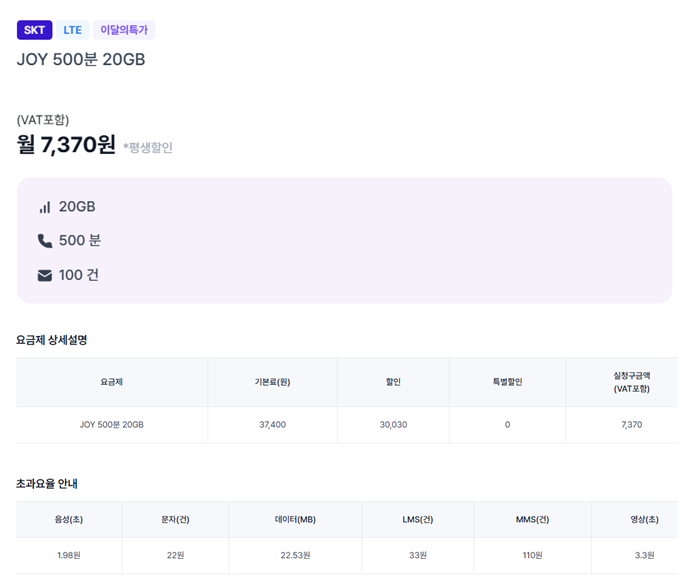The height and width of the screenshot is (587, 688).
Task: Click the 문자(건) column header
Action: pos(176,519)
